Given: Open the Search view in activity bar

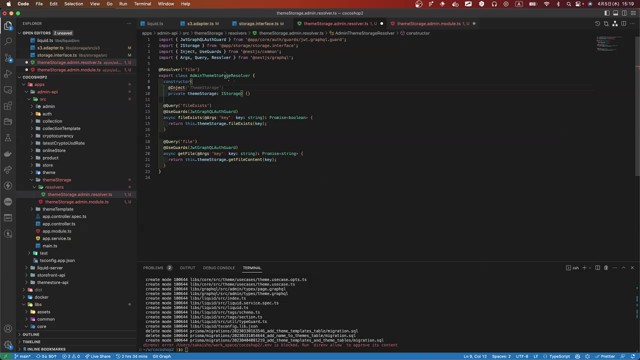Looking at the screenshot, I should pos(8,41).
